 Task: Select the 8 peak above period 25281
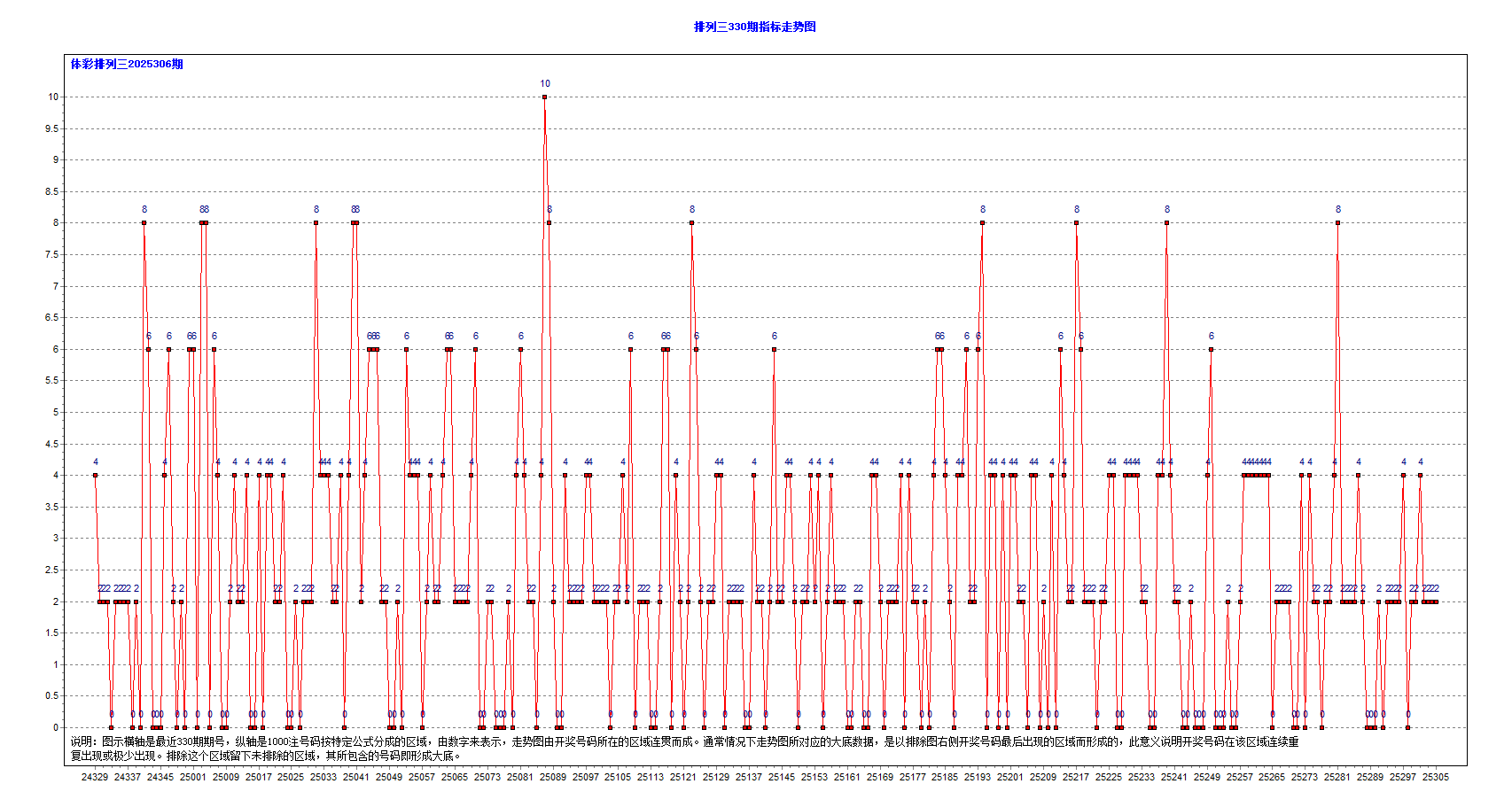[x=1337, y=223]
